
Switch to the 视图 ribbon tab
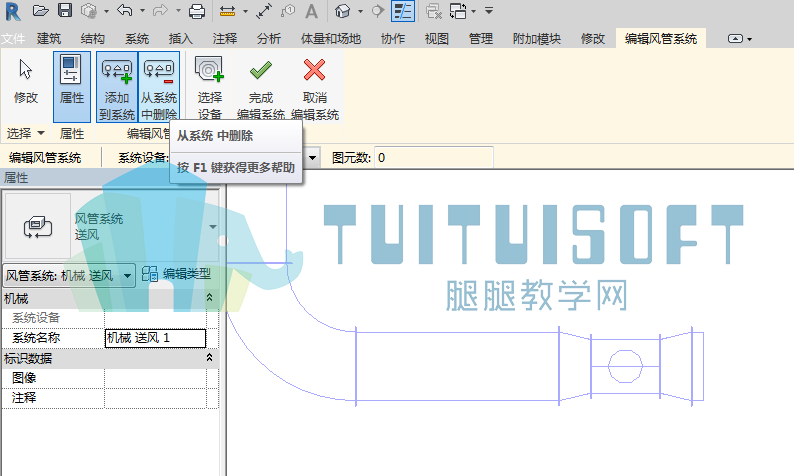click(x=437, y=38)
